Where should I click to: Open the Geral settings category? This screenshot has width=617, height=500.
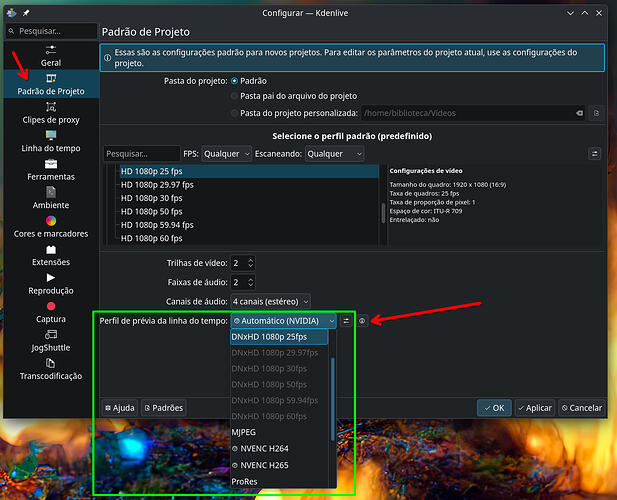coord(51,55)
